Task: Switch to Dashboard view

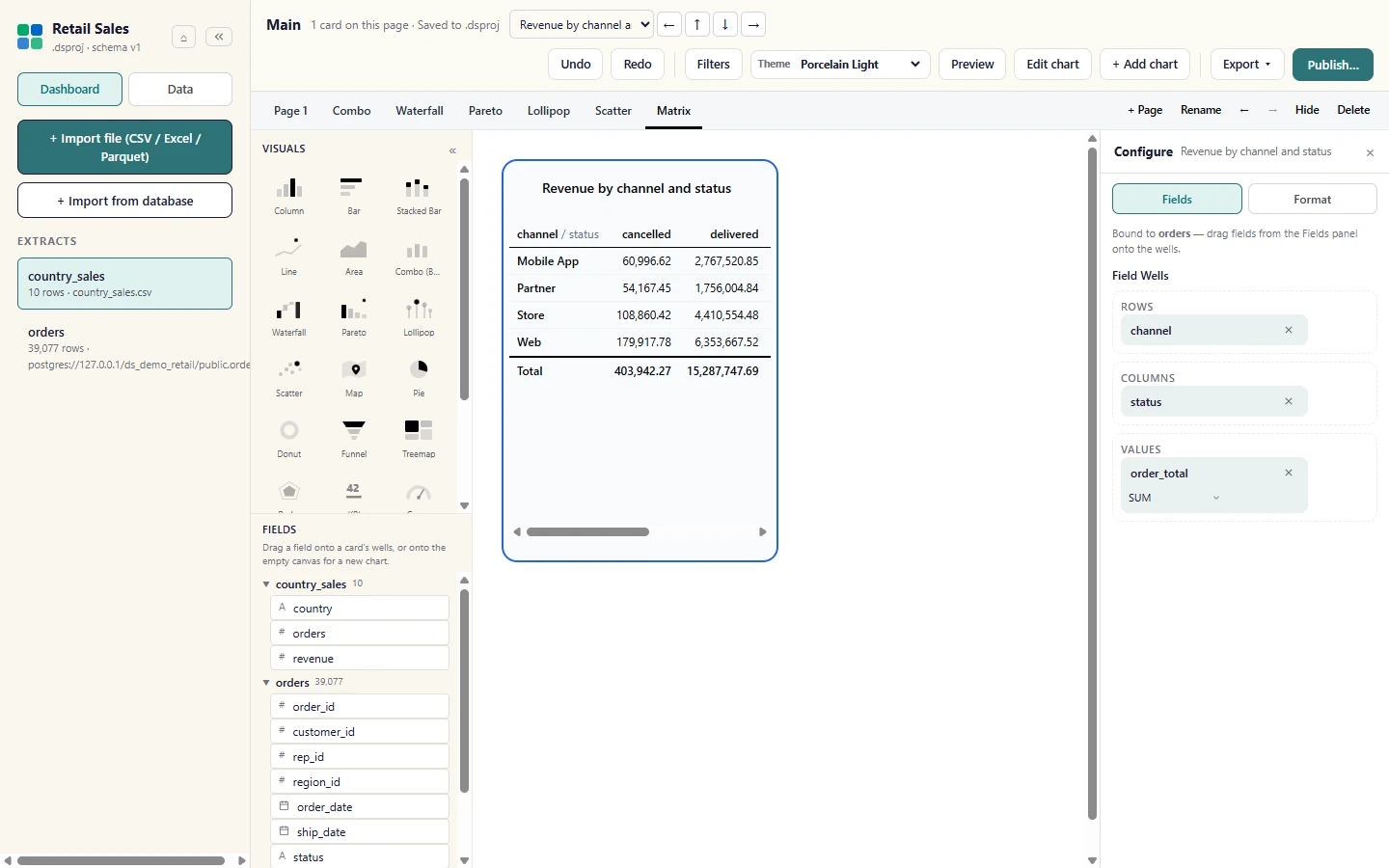Action: tap(69, 89)
